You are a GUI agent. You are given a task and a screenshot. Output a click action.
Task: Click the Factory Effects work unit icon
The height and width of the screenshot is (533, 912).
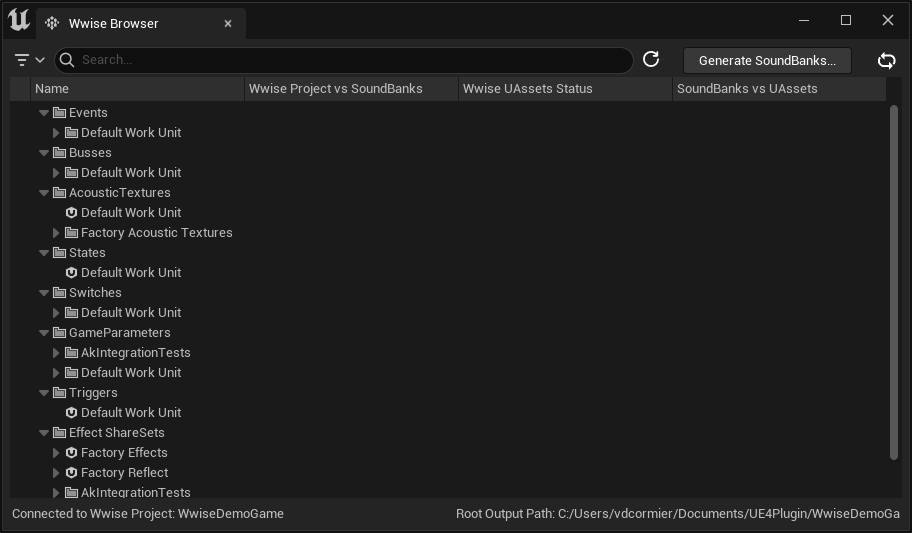[x=71, y=453]
